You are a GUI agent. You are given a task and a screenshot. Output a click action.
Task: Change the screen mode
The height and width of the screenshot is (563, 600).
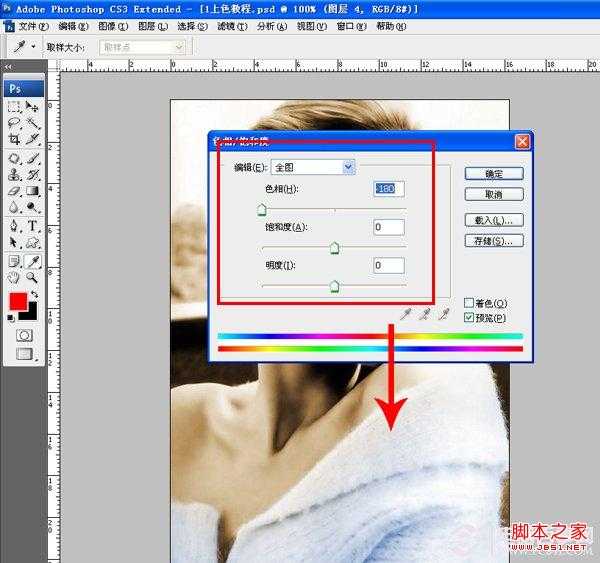[24, 354]
